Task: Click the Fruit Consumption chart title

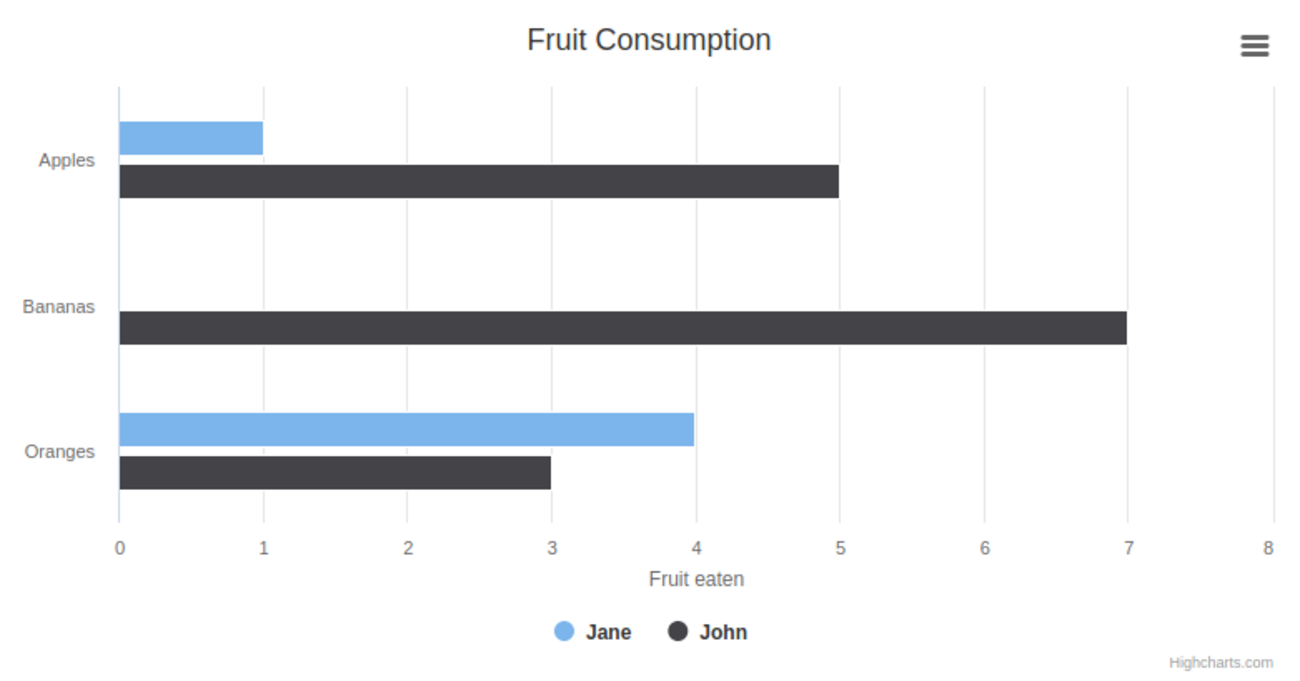Action: [x=649, y=40]
